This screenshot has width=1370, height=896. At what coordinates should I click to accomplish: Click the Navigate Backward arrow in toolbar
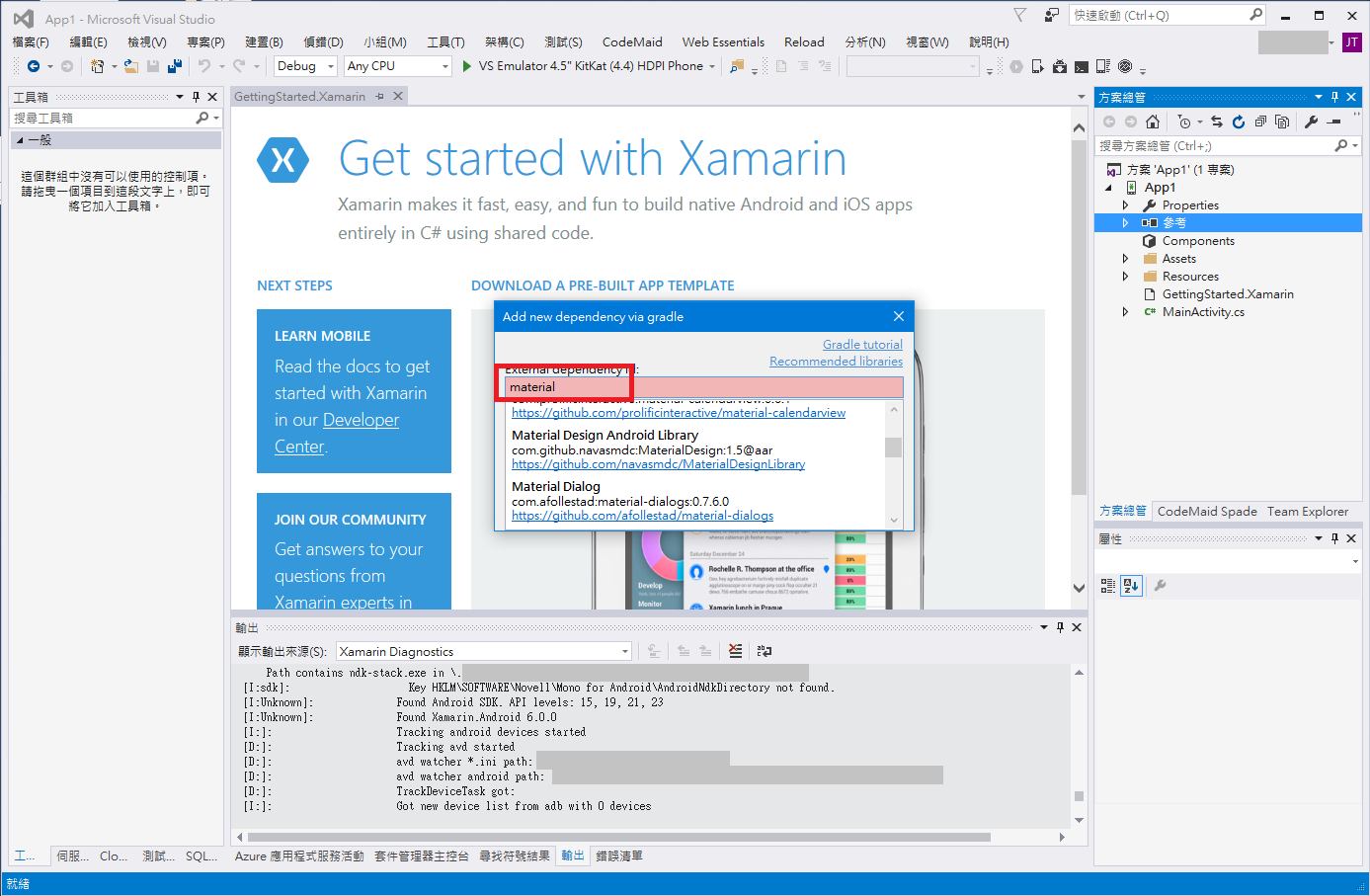pos(34,66)
